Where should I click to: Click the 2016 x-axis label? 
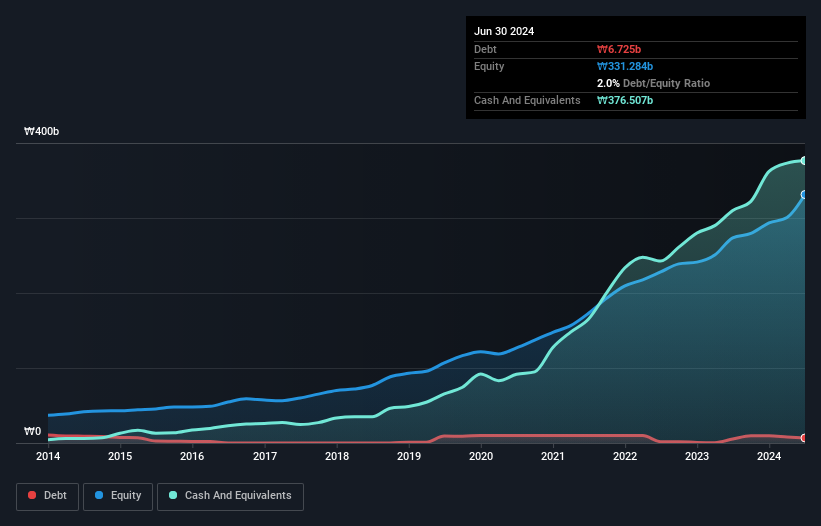[x=192, y=456]
